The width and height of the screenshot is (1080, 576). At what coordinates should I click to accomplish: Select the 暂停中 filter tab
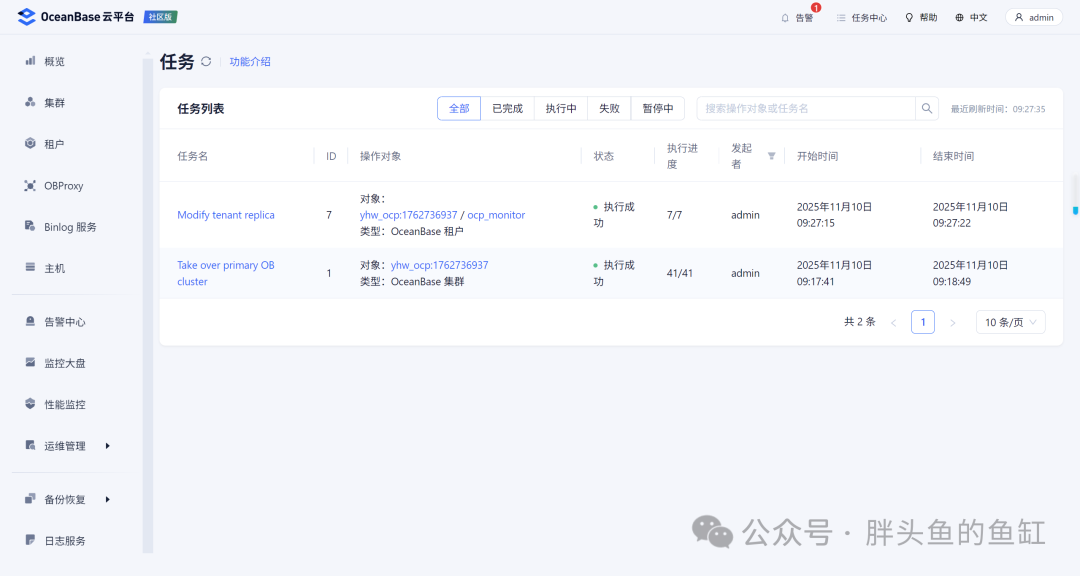(x=658, y=108)
